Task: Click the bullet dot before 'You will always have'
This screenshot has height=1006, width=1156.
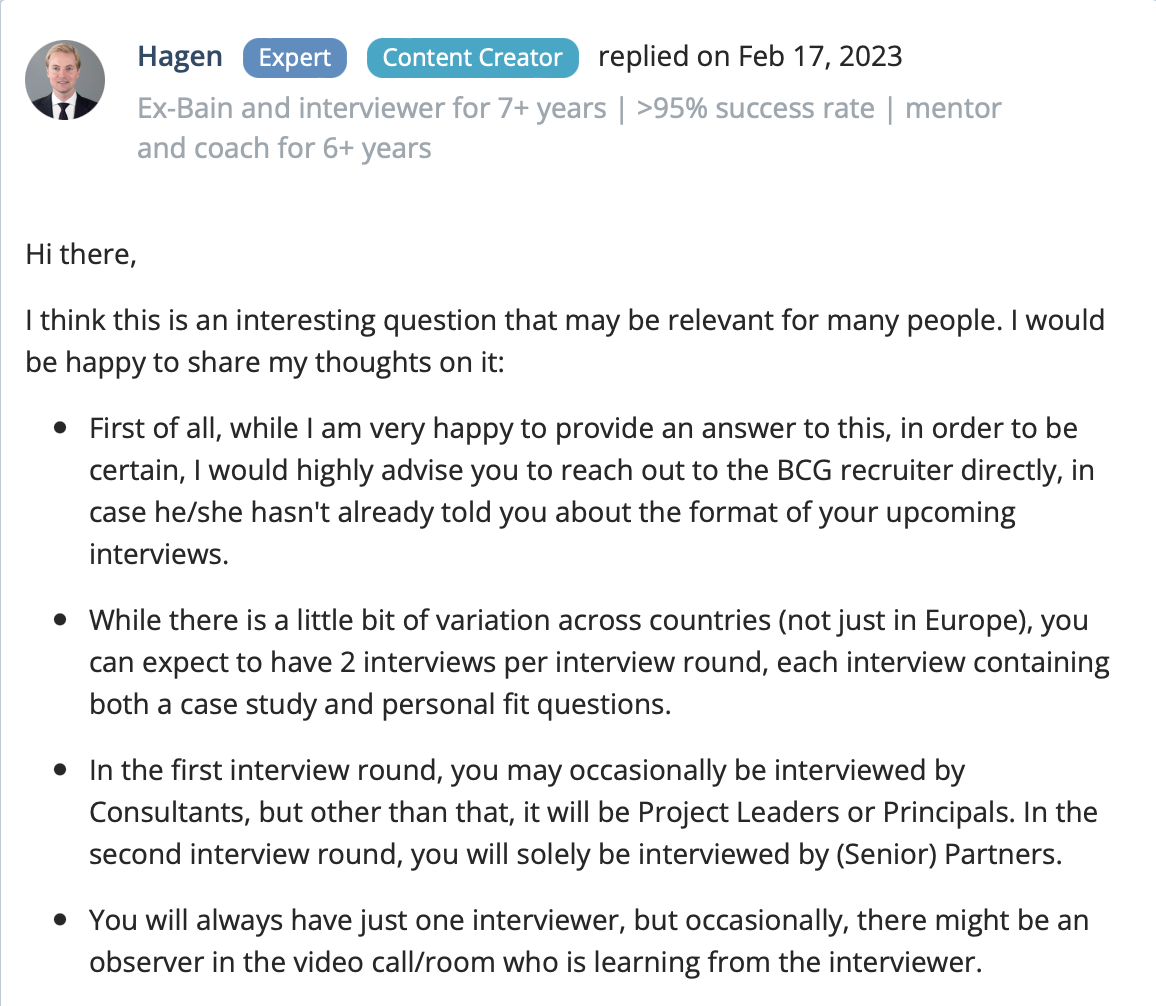Action: (60, 920)
